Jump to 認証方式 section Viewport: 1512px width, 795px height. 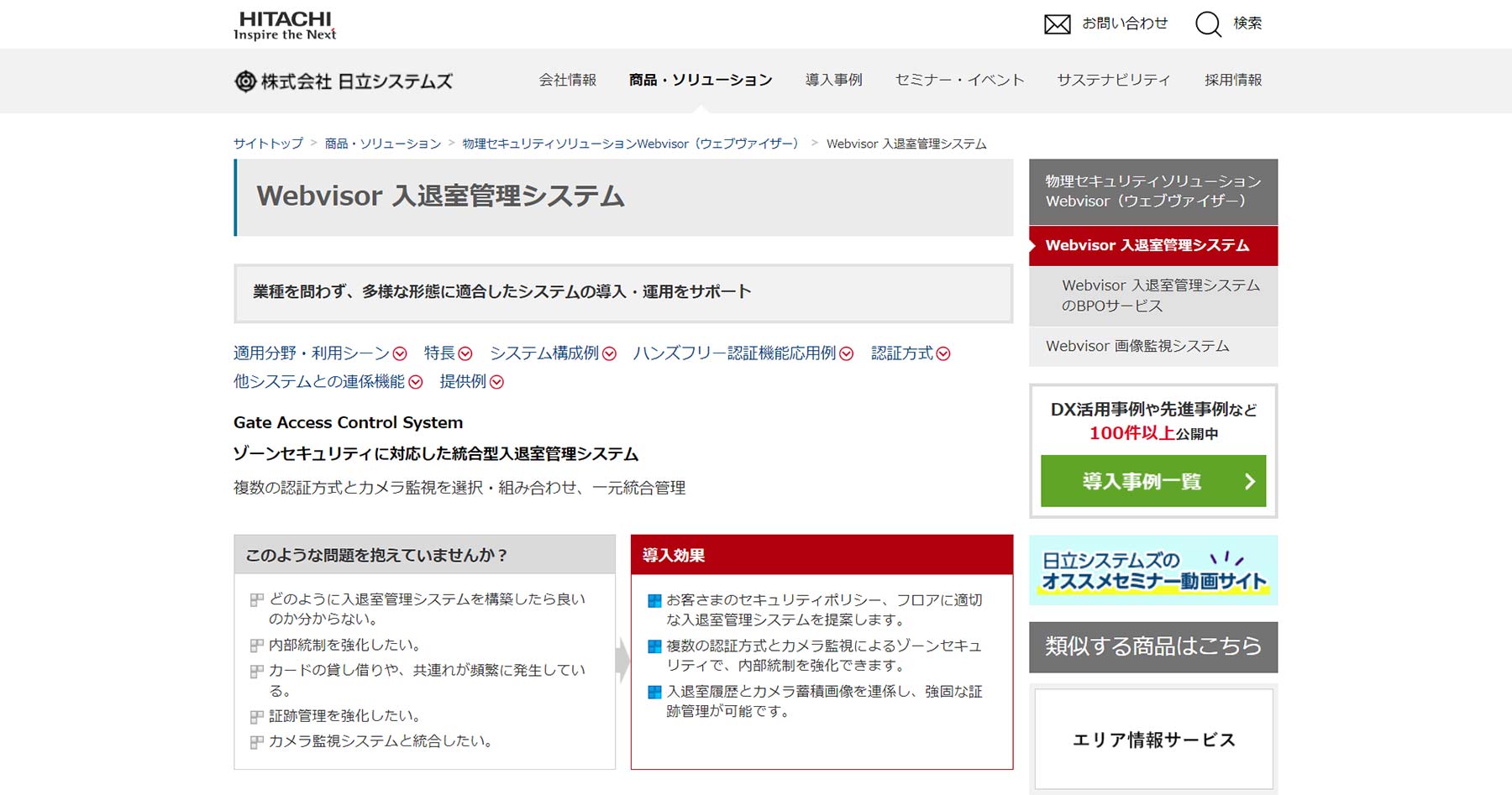(902, 353)
